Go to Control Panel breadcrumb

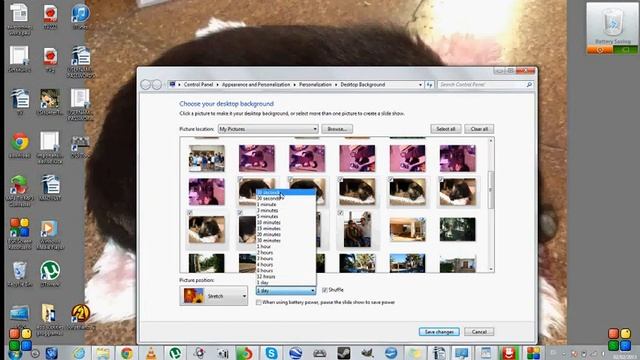(198, 84)
